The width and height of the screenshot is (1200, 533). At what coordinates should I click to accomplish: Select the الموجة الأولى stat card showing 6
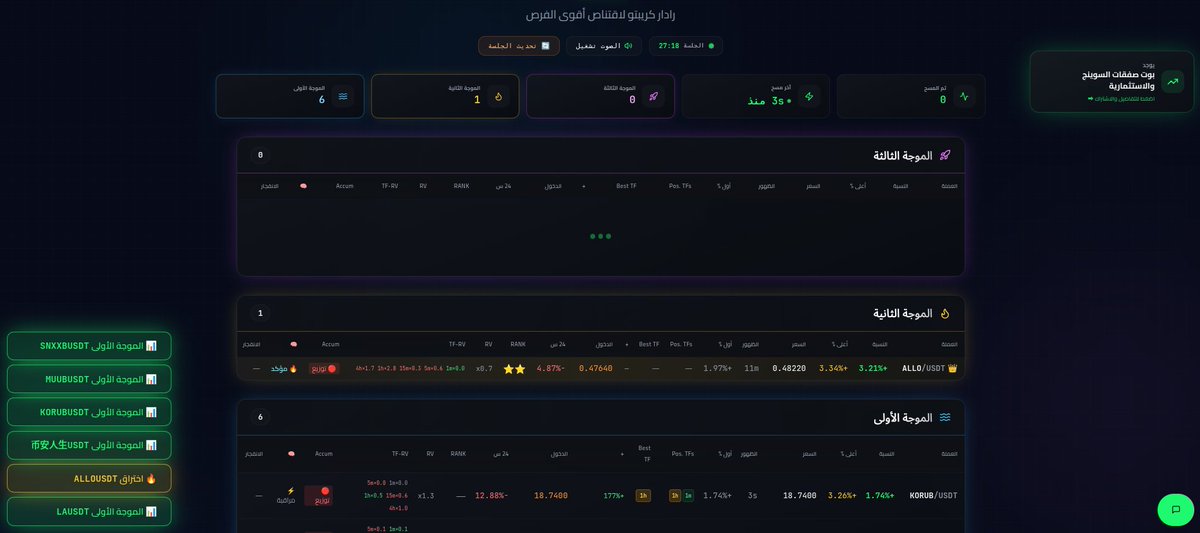click(290, 96)
